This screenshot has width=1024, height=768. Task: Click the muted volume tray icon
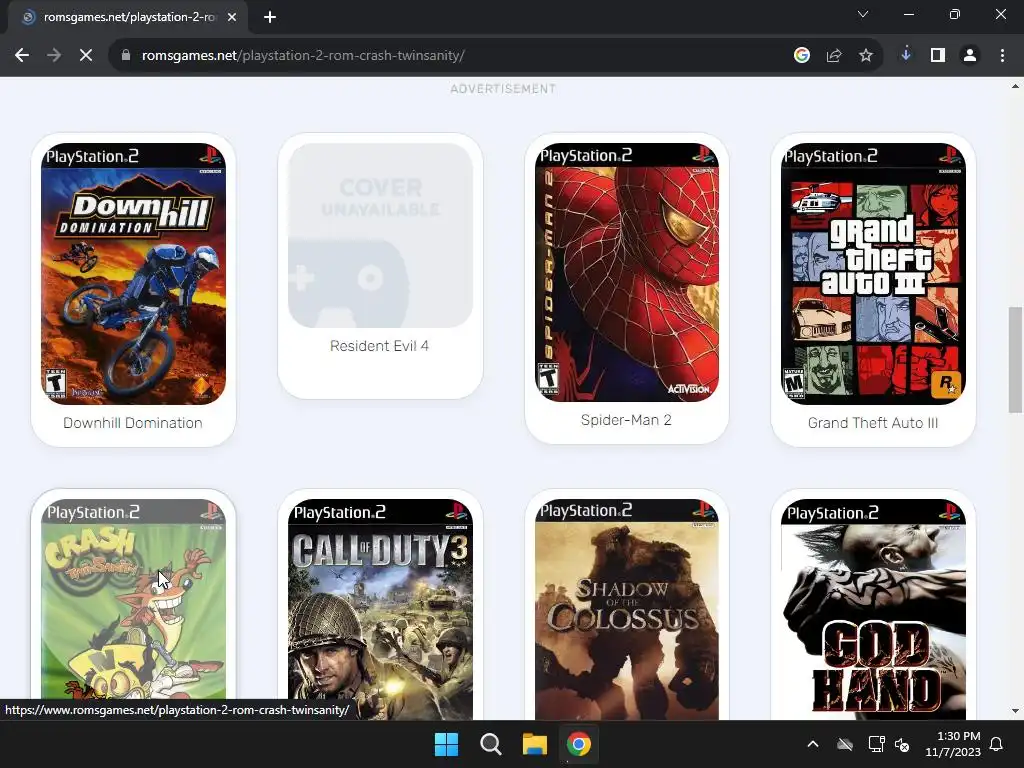(902, 744)
